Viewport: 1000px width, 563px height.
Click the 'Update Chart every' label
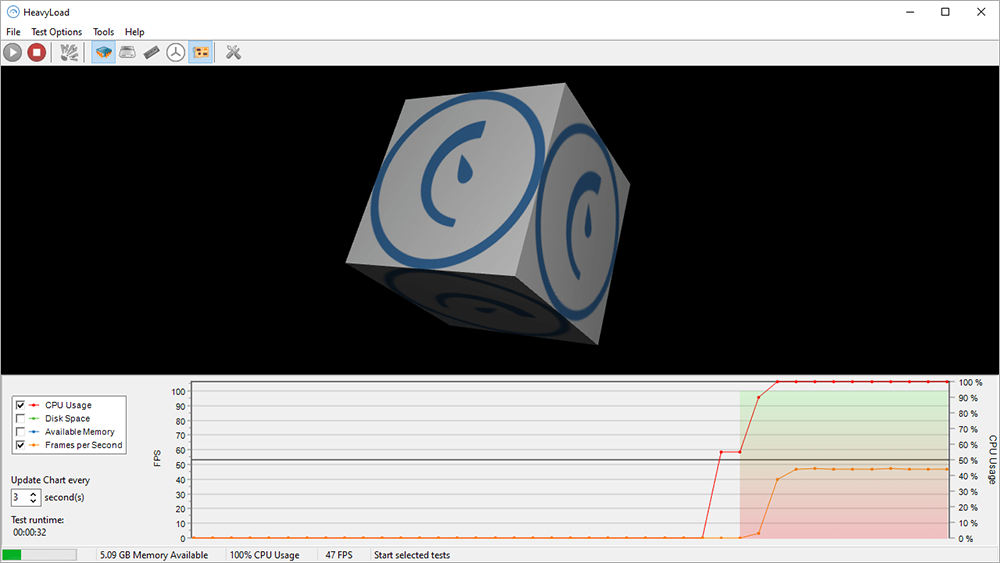(50, 480)
